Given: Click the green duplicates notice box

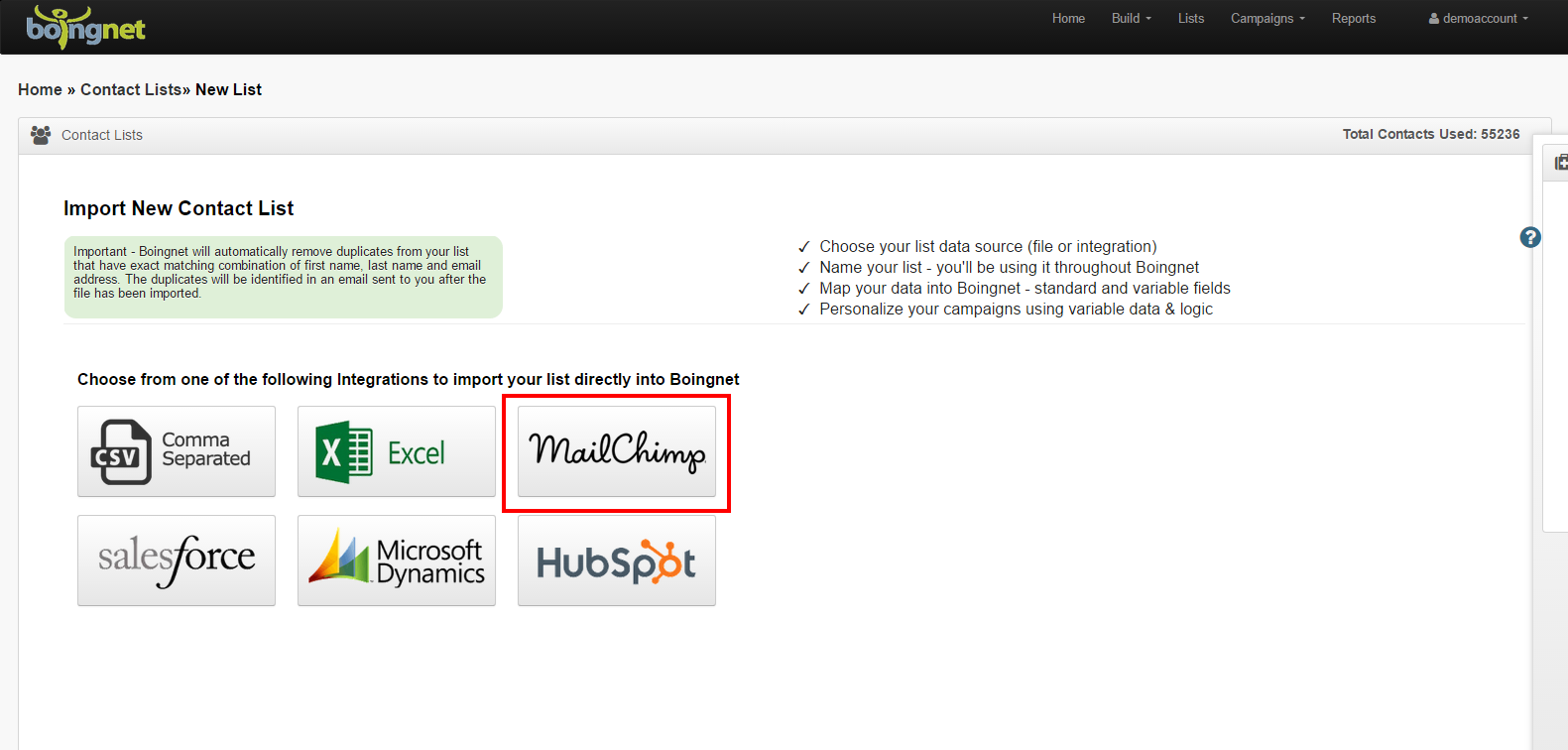Looking at the screenshot, I should click(x=284, y=277).
